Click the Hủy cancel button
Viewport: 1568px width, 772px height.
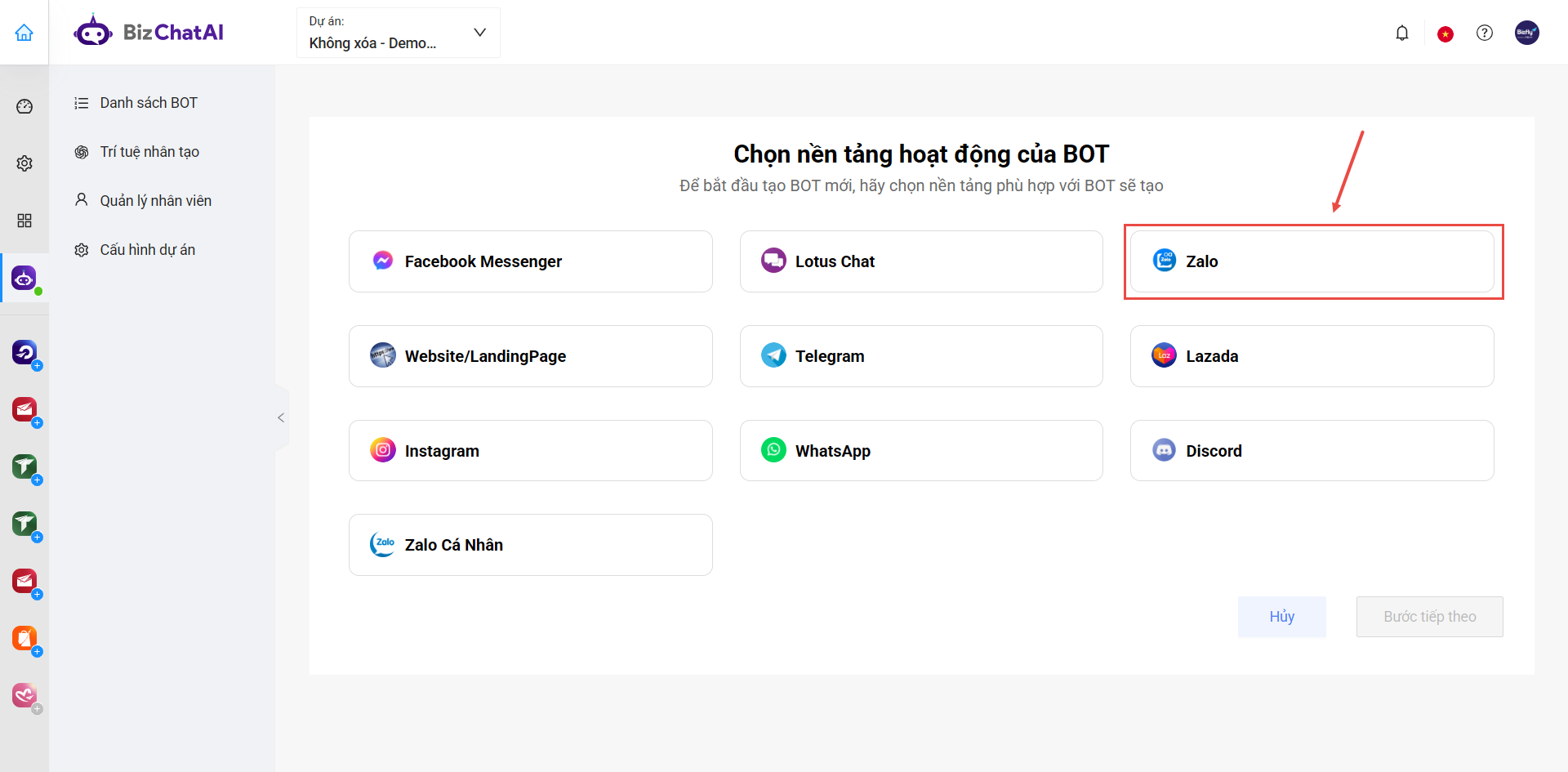pyautogui.click(x=1282, y=617)
